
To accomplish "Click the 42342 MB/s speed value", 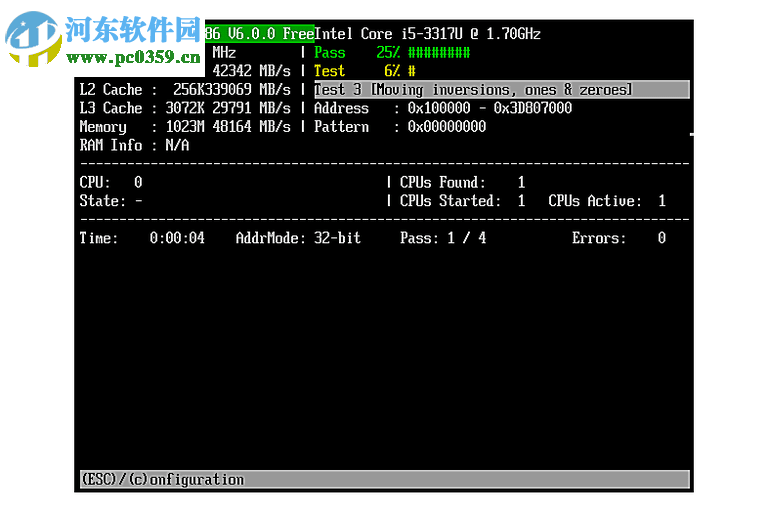I will (x=252, y=71).
